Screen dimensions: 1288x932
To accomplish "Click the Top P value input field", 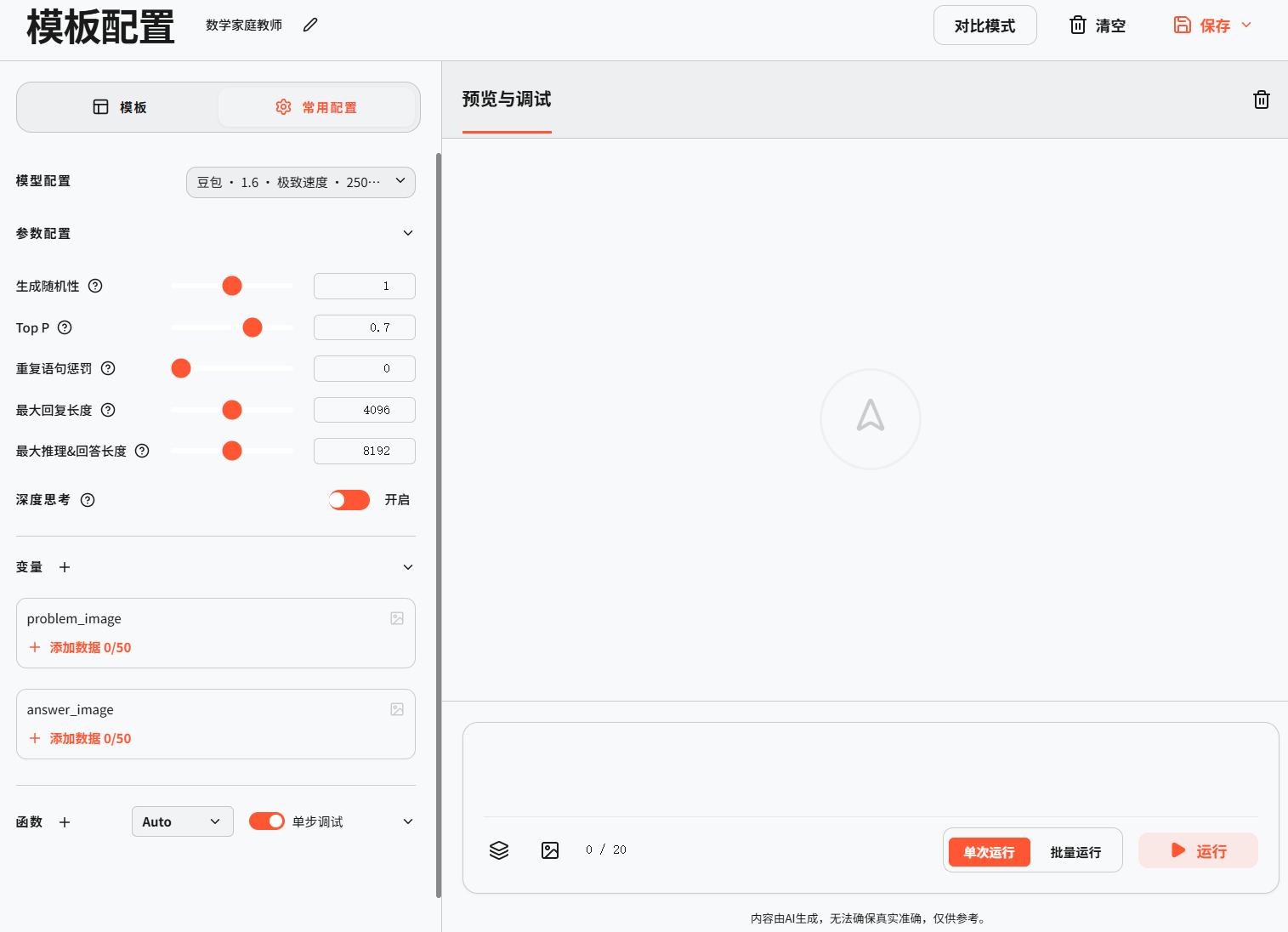I will click(x=365, y=327).
